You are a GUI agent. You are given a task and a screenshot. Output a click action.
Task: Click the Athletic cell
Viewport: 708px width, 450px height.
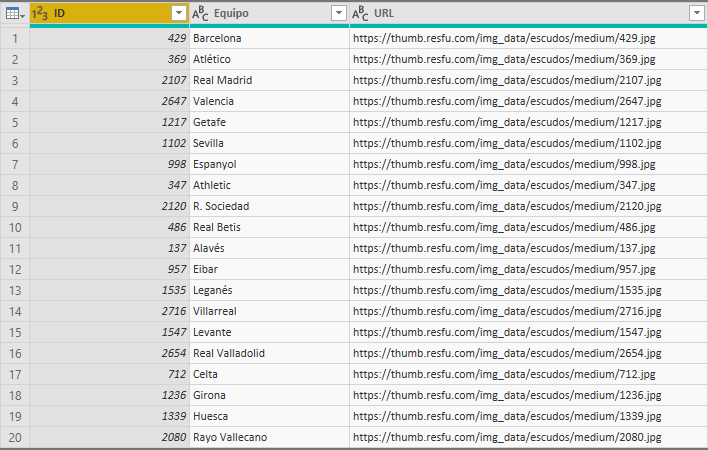(x=269, y=185)
